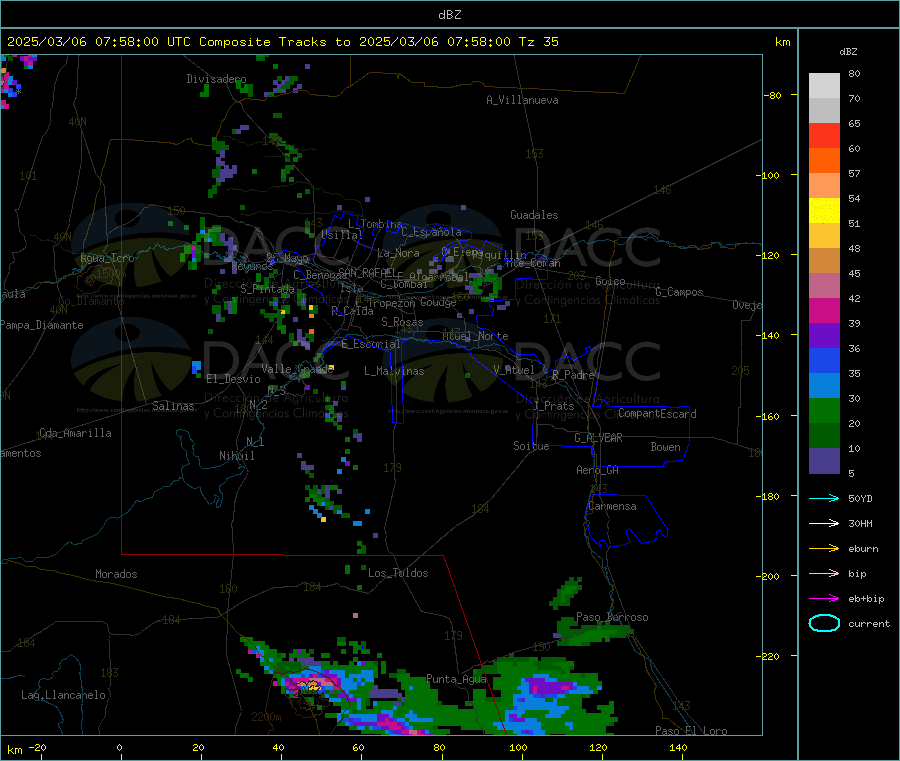The width and height of the screenshot is (900, 761).
Task: Click the 'S_Rosas' place label
Action: (x=402, y=322)
